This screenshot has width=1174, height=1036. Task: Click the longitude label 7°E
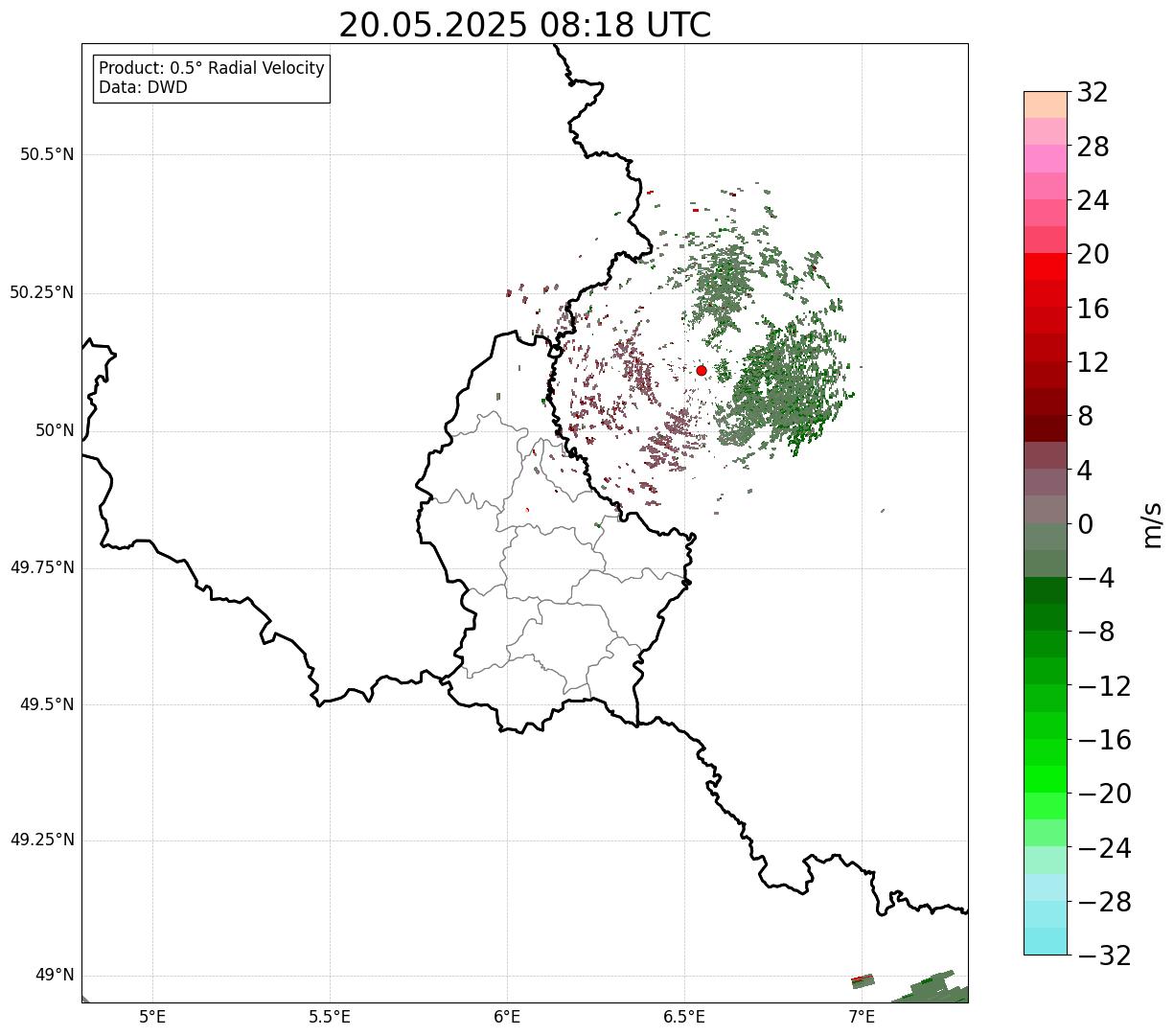point(862,1017)
